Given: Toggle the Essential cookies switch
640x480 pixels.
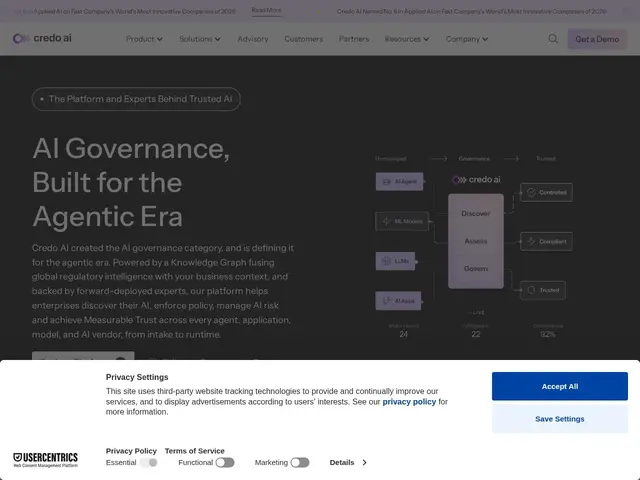Looking at the screenshot, I should point(149,462).
